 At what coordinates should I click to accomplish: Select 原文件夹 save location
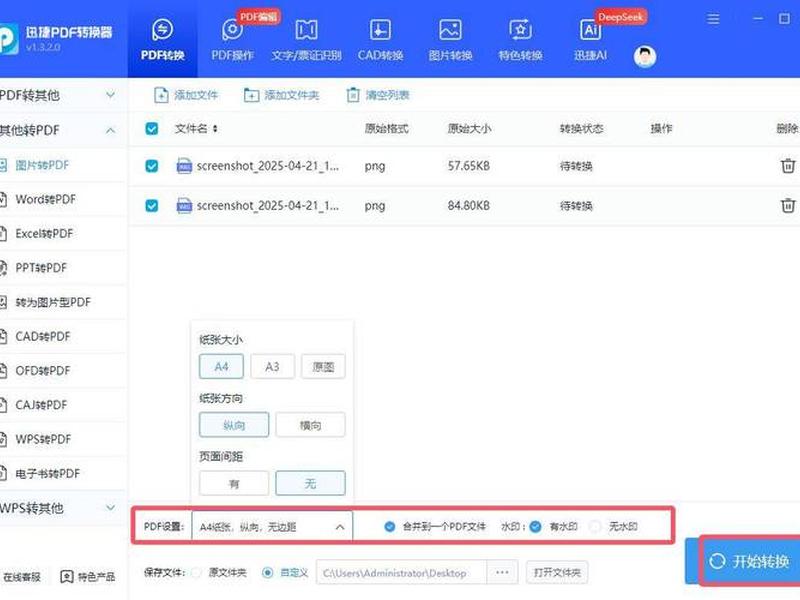(196, 573)
